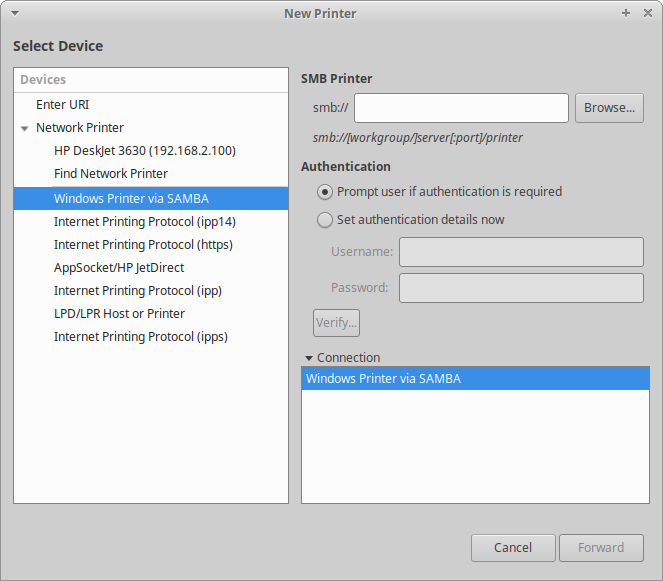663x581 pixels.
Task: Select Internet Printing Protocol (ipps)
Action: [x=140, y=336]
